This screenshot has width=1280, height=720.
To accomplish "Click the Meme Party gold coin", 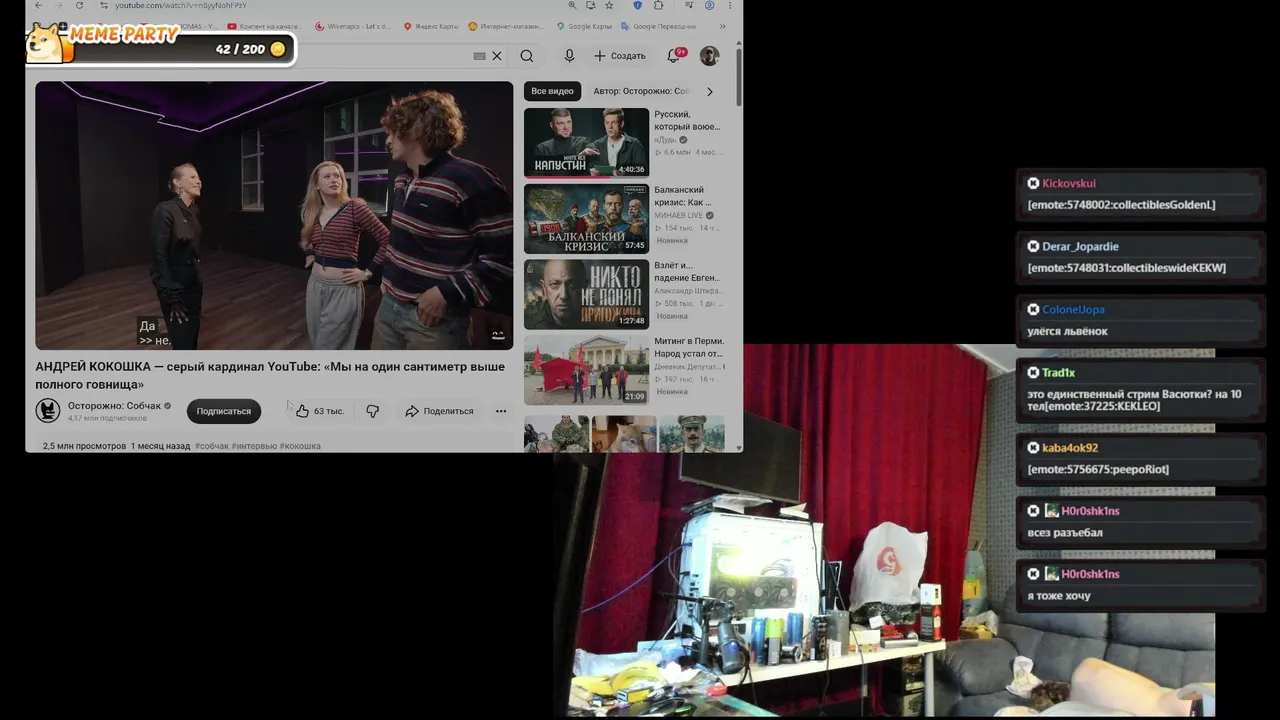I will [x=278, y=49].
